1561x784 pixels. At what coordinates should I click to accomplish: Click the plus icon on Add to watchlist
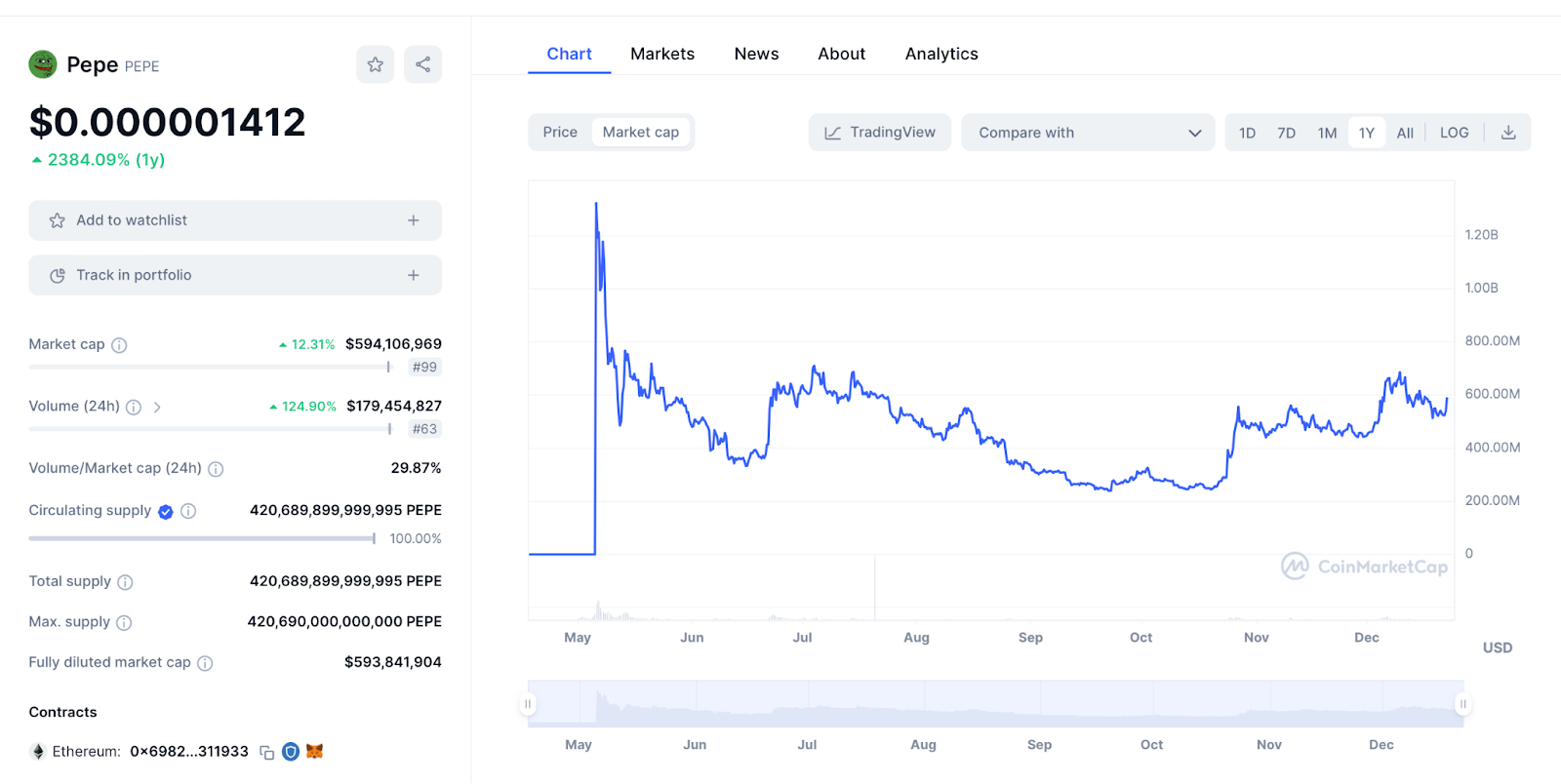click(414, 220)
